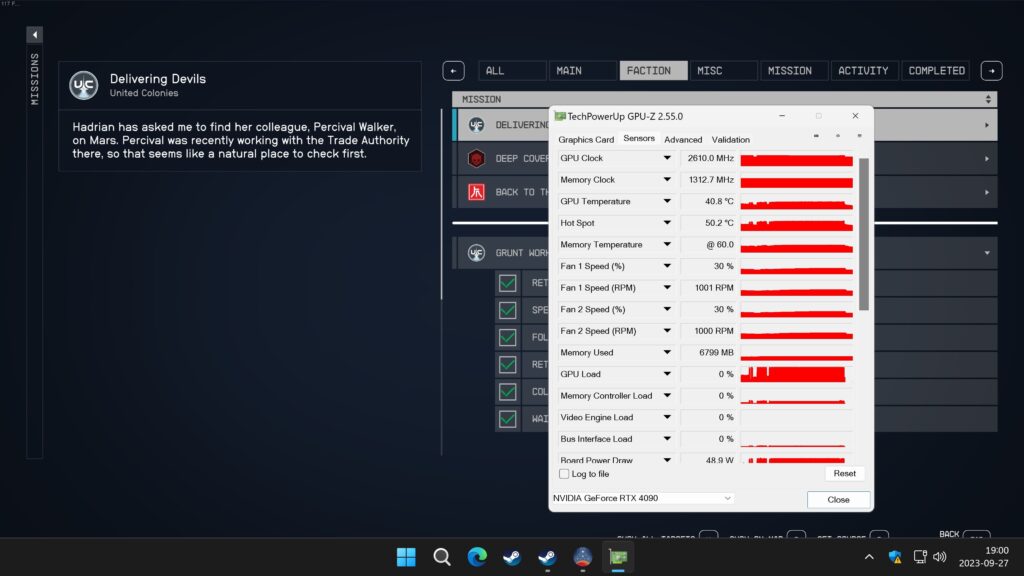
Task: Switch to Starfield game taskbar icon
Action: pos(583,557)
